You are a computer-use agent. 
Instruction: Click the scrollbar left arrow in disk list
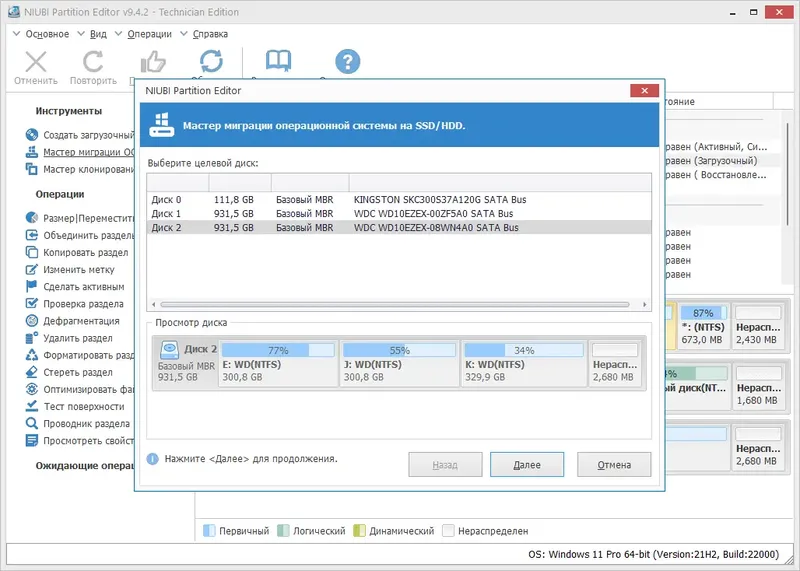point(154,305)
